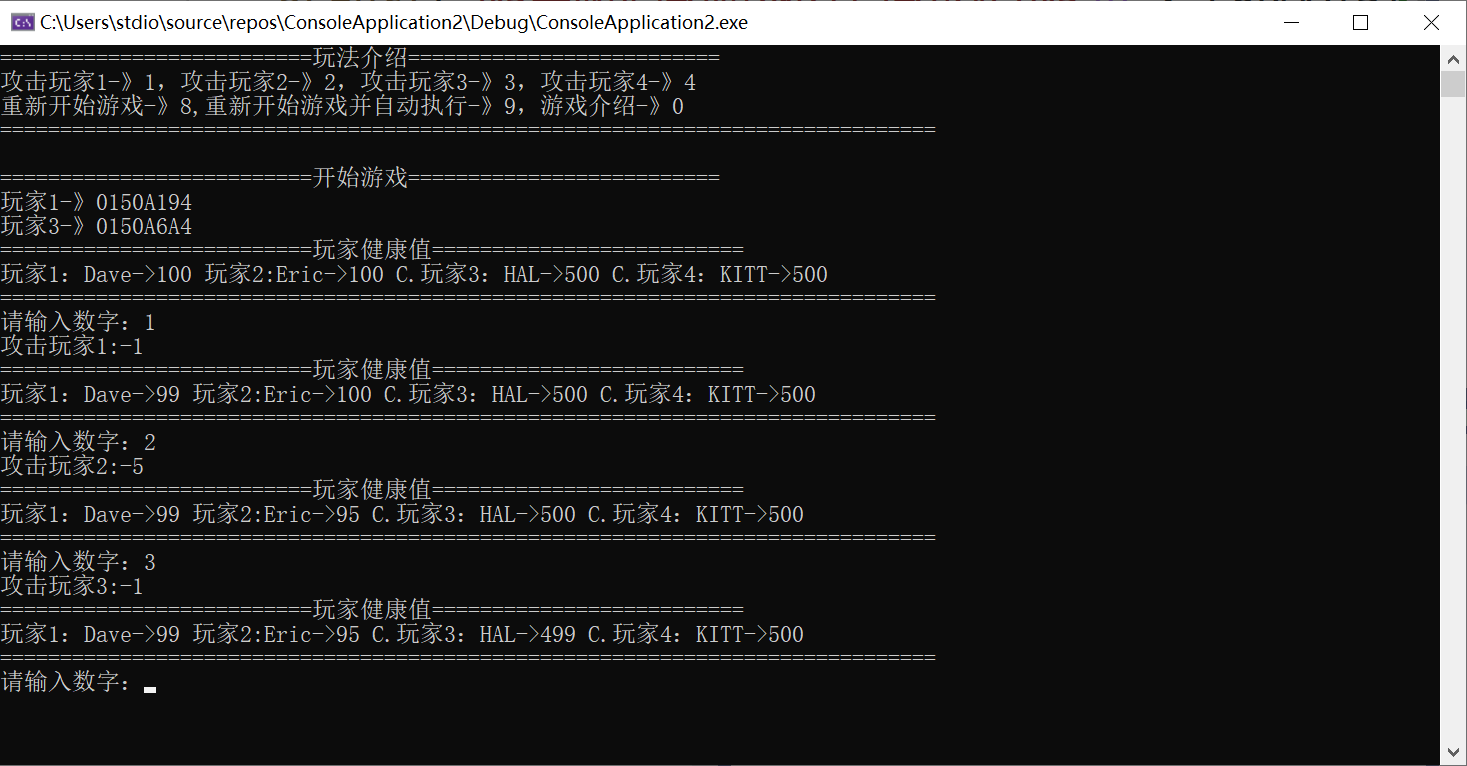Click the address 0150A194 line

click(x=97, y=202)
